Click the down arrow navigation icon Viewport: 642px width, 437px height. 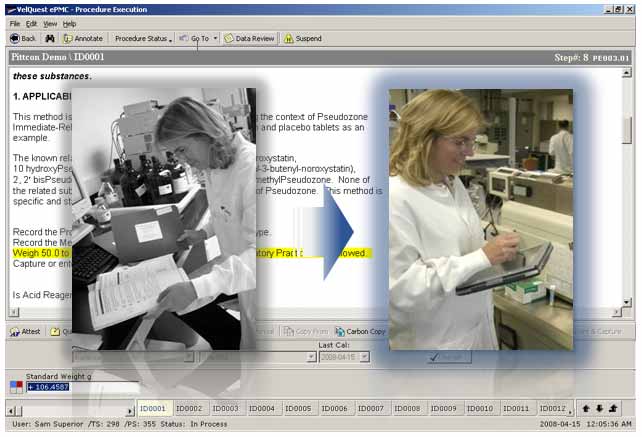pos(599,408)
